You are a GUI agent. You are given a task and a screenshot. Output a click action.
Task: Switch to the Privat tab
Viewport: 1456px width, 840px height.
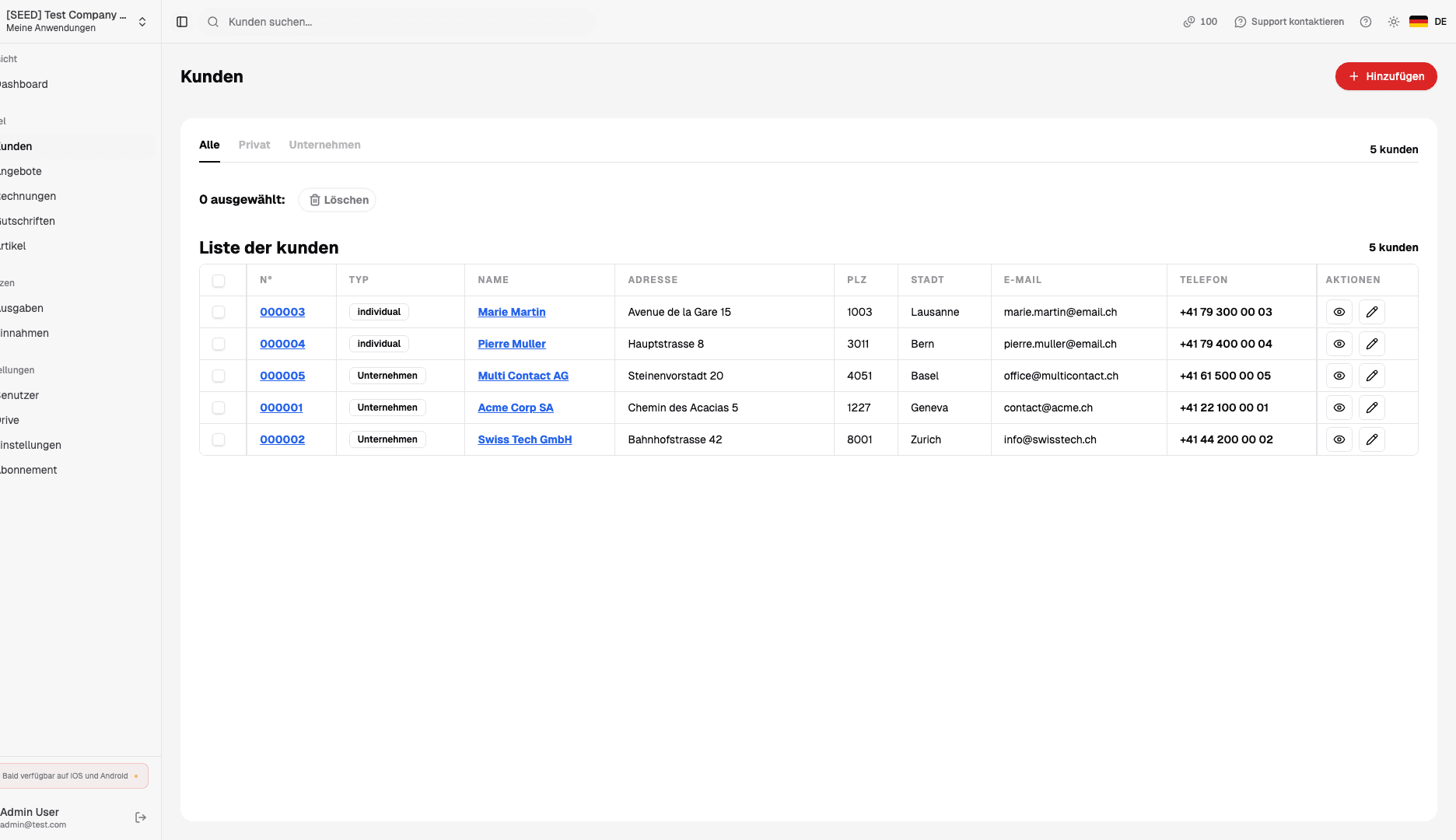254,145
